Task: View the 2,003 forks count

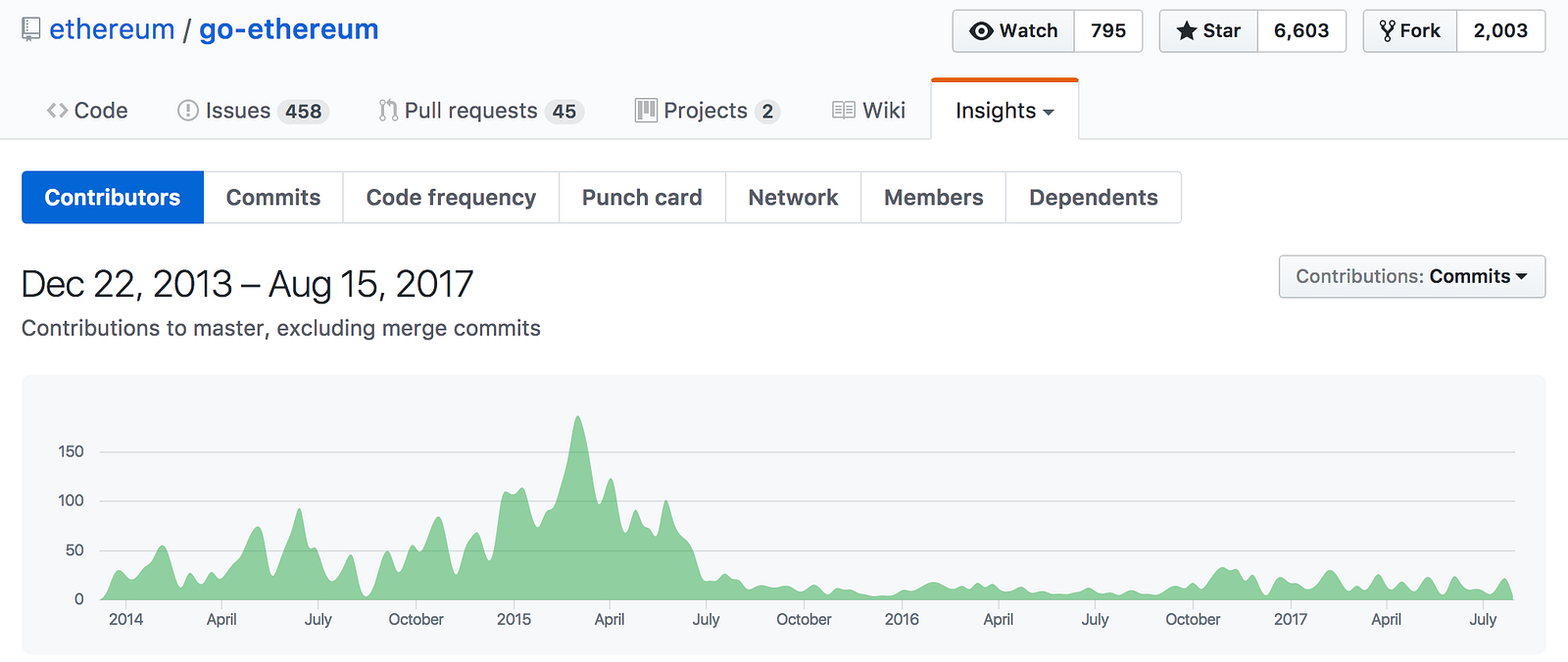Action: click(x=1500, y=31)
